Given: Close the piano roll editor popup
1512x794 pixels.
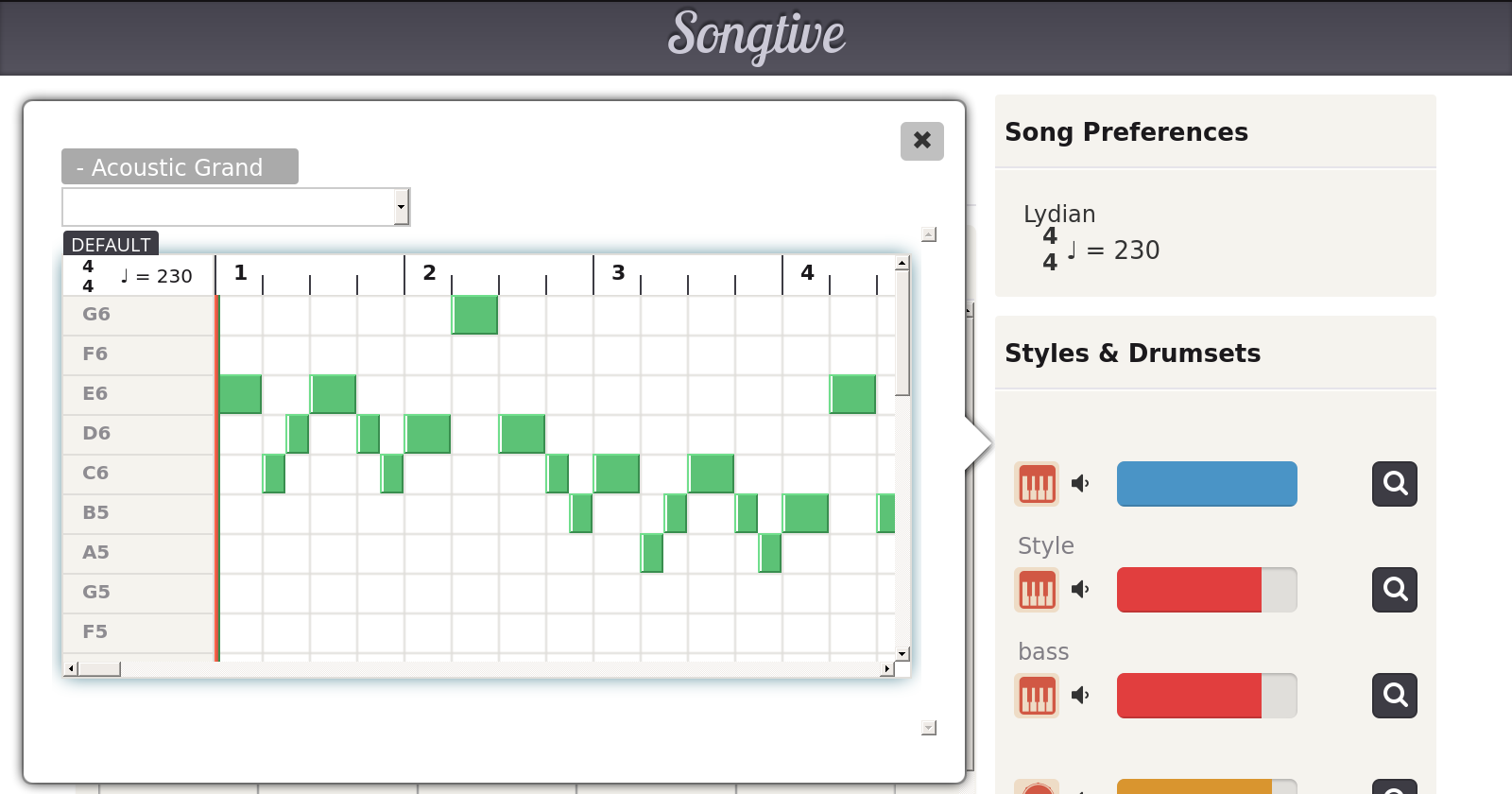Looking at the screenshot, I should point(921,141).
